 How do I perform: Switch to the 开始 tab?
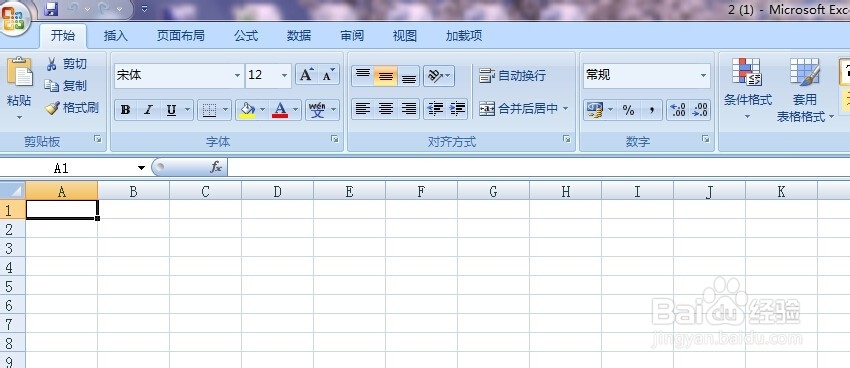click(63, 36)
